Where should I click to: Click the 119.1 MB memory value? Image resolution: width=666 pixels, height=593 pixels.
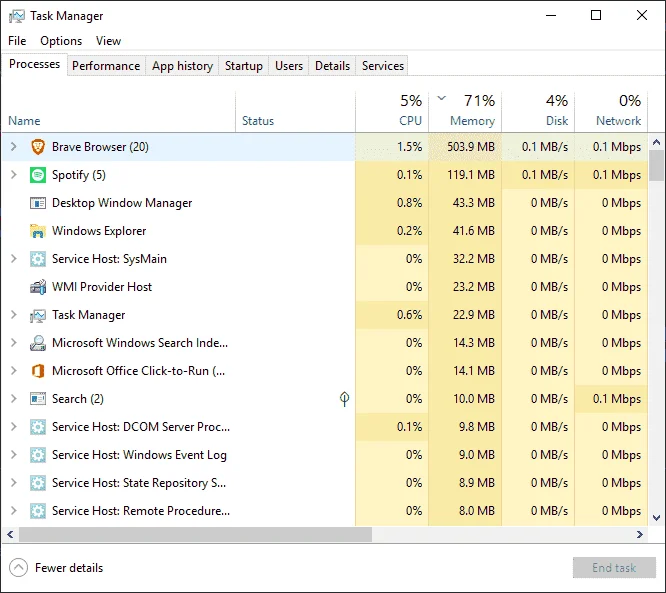point(471,175)
